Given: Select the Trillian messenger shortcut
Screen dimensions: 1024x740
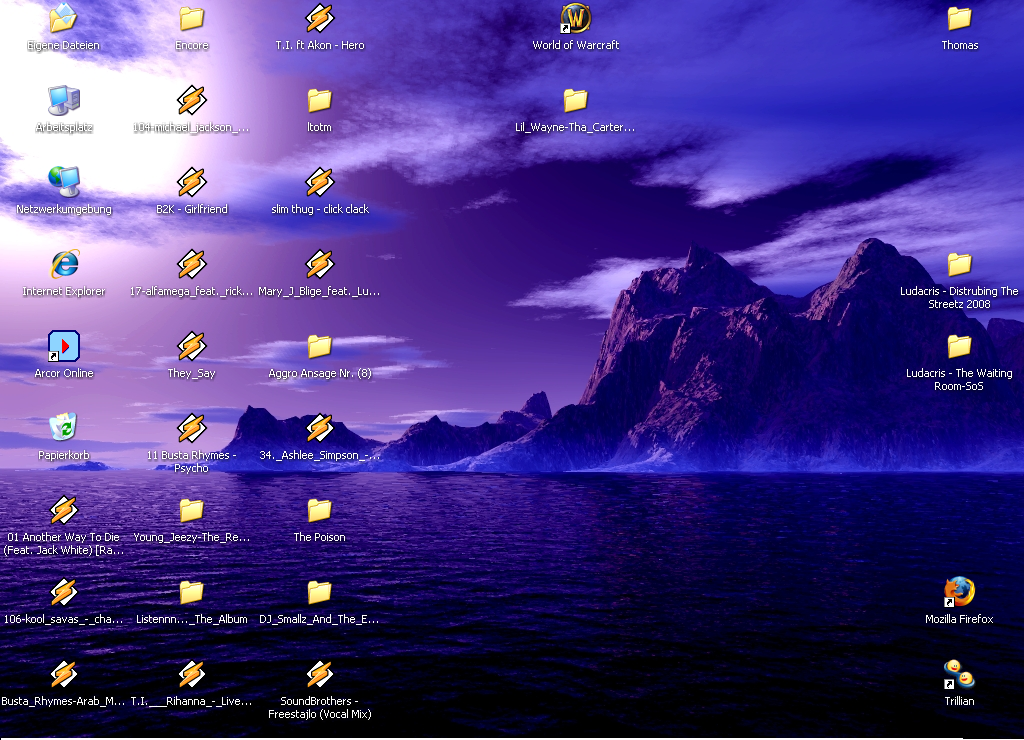Looking at the screenshot, I should point(959,675).
